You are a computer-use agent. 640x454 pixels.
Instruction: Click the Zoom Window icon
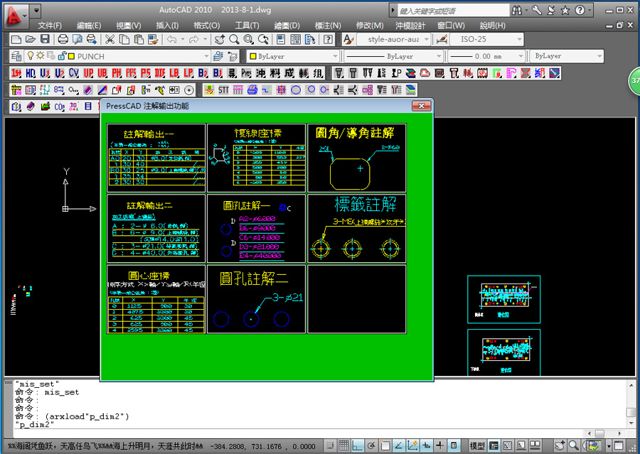(x=249, y=40)
